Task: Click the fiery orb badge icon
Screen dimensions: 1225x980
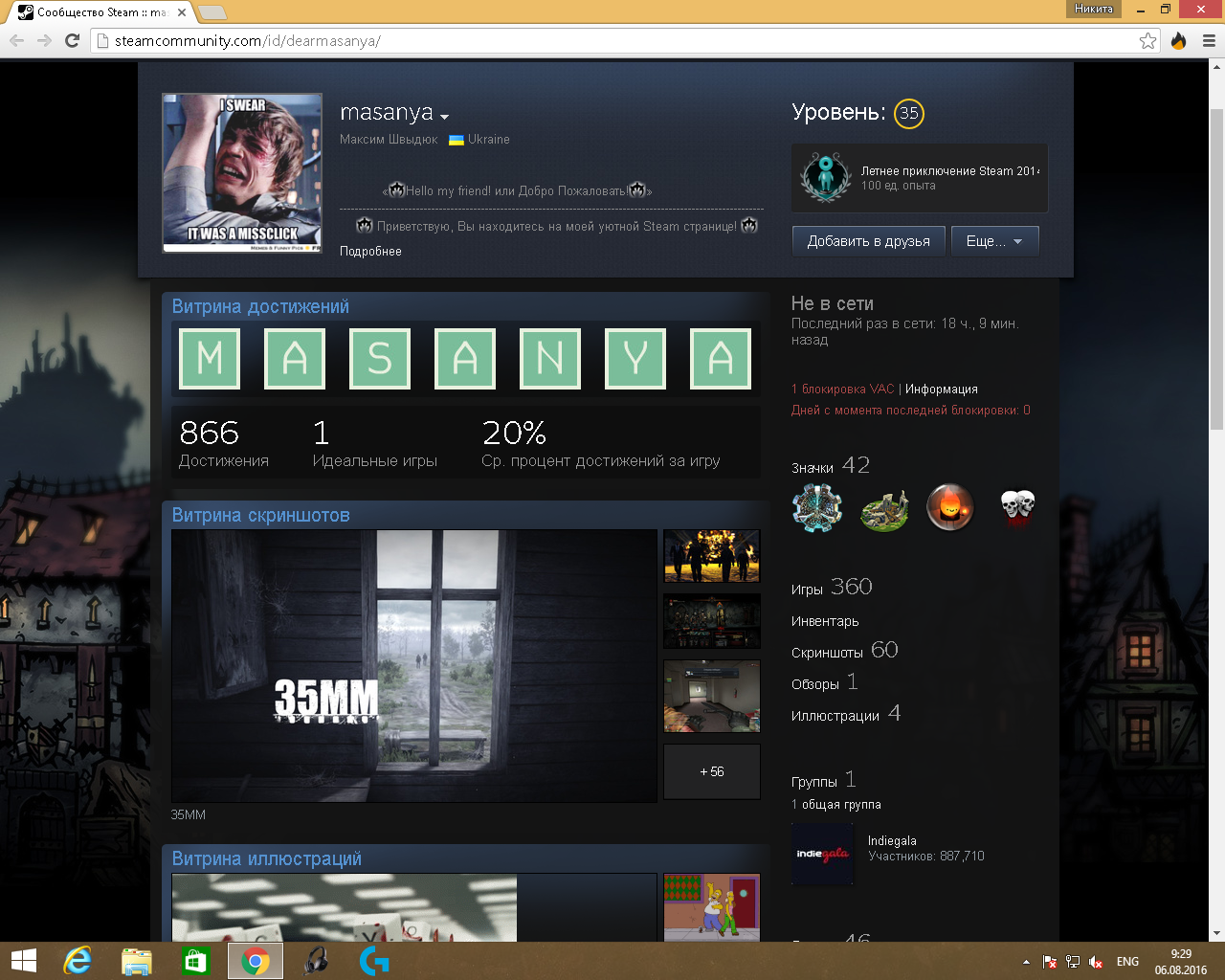Action: [x=950, y=507]
